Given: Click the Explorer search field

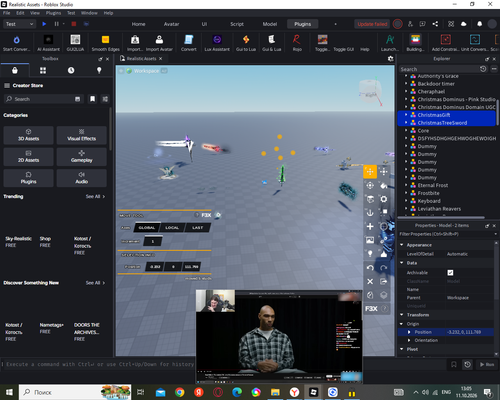Looking at the screenshot, I should click(x=438, y=69).
